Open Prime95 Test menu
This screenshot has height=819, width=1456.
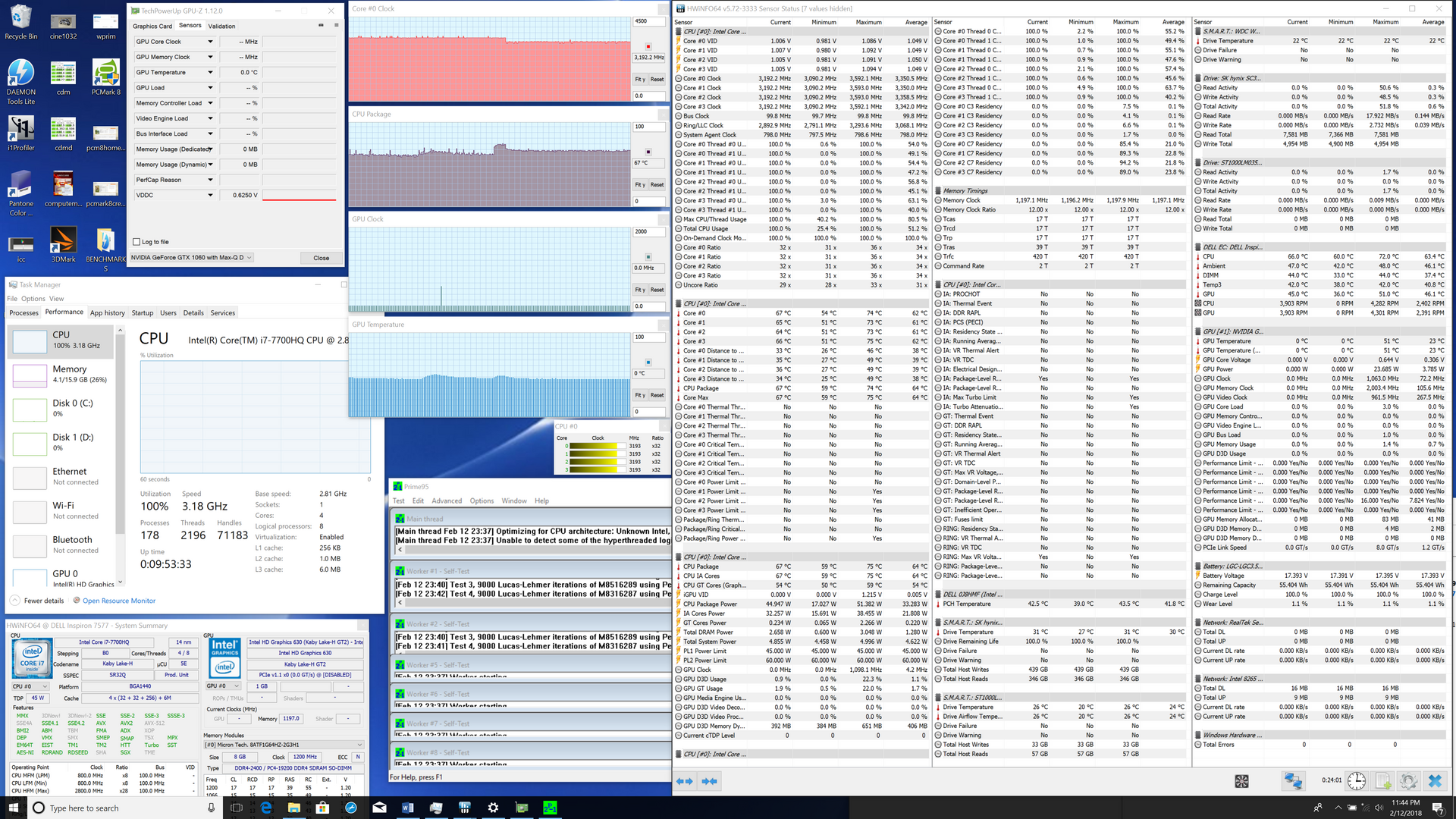click(399, 500)
